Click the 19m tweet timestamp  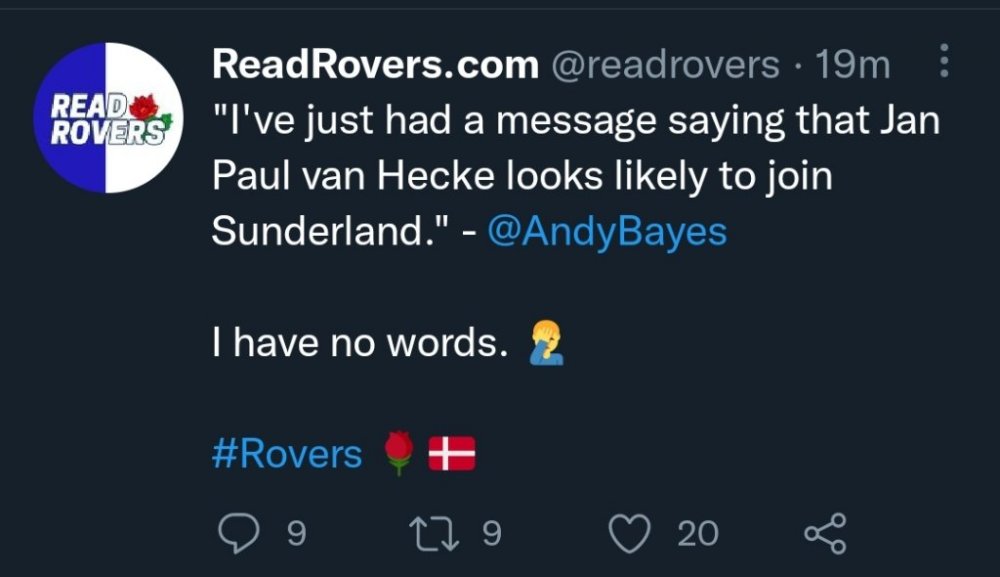(x=853, y=65)
